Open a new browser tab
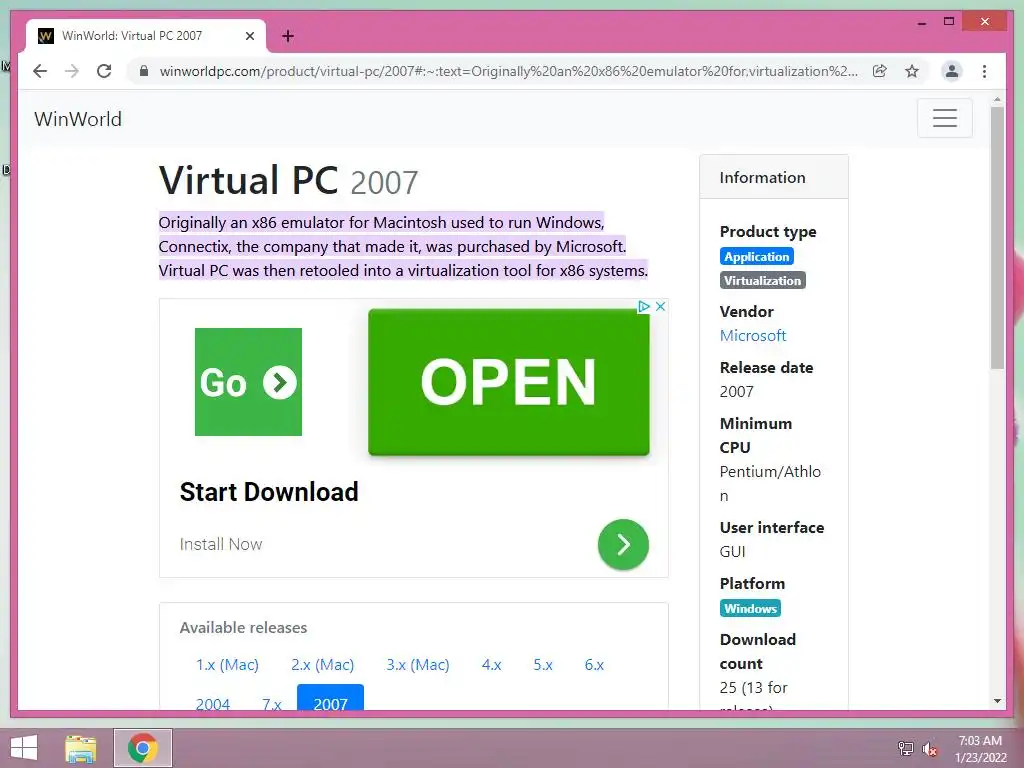The width and height of the screenshot is (1024, 768). tap(287, 36)
